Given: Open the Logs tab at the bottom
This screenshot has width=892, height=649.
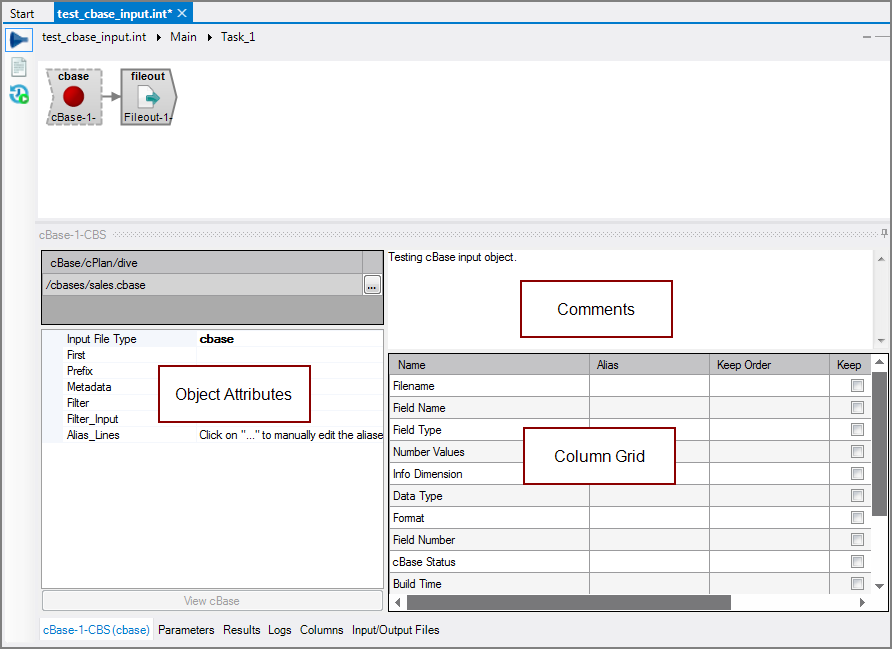Looking at the screenshot, I should (x=280, y=630).
